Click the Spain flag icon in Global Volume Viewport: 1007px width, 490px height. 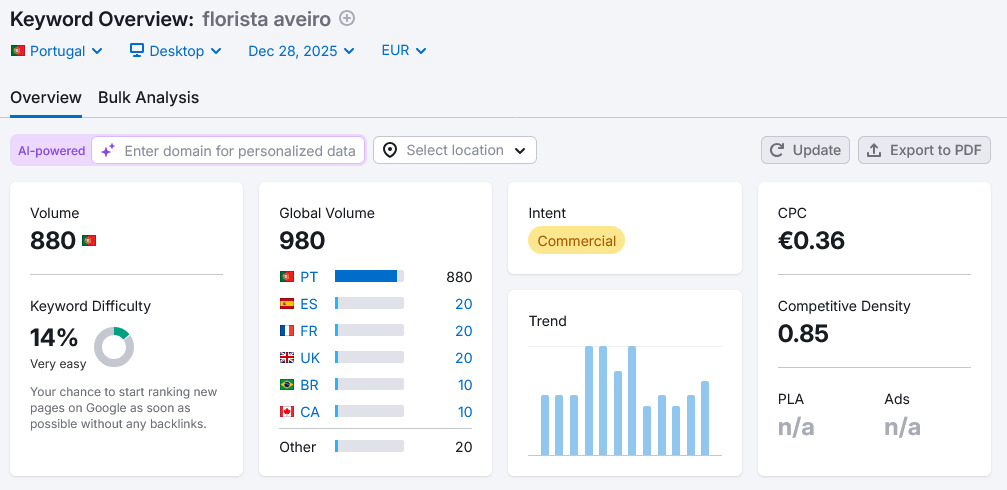click(x=287, y=304)
